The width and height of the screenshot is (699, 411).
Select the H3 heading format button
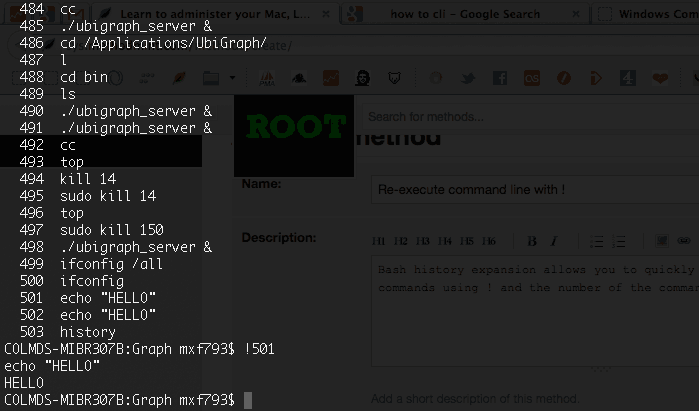(x=422, y=241)
